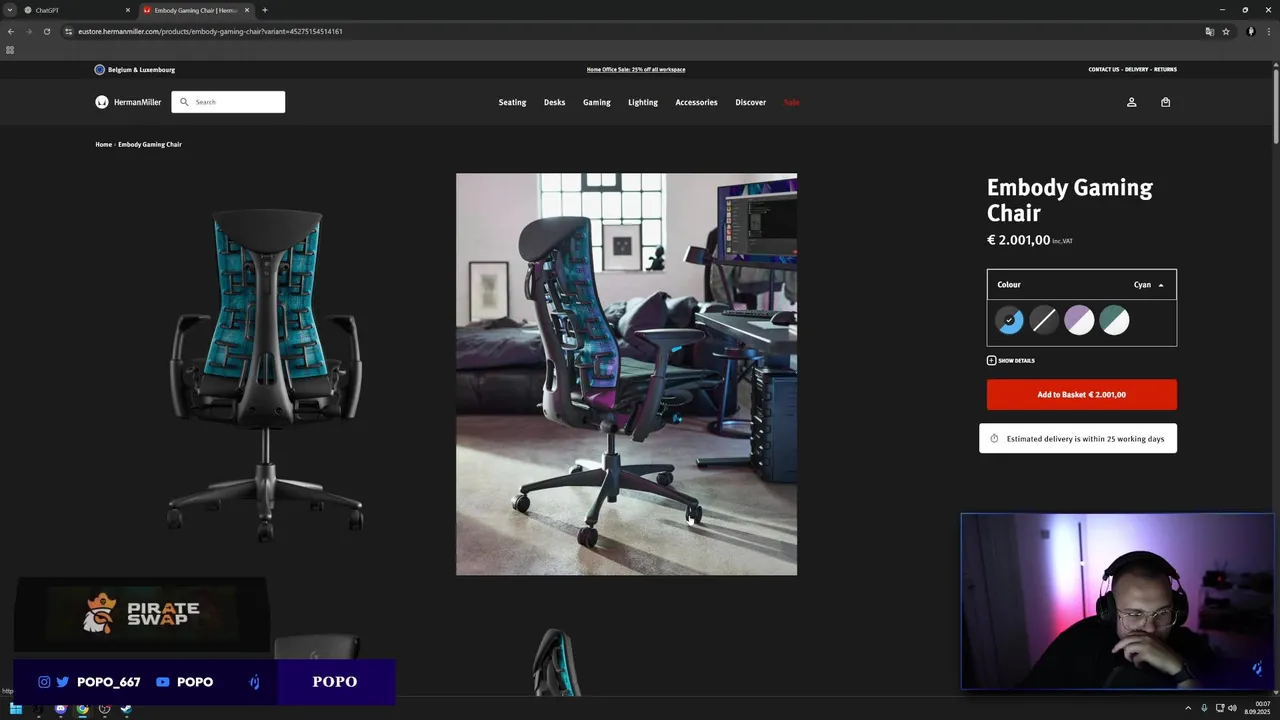Switch to the ChatGPT tab
1280x720 pixels.
[x=76, y=10]
